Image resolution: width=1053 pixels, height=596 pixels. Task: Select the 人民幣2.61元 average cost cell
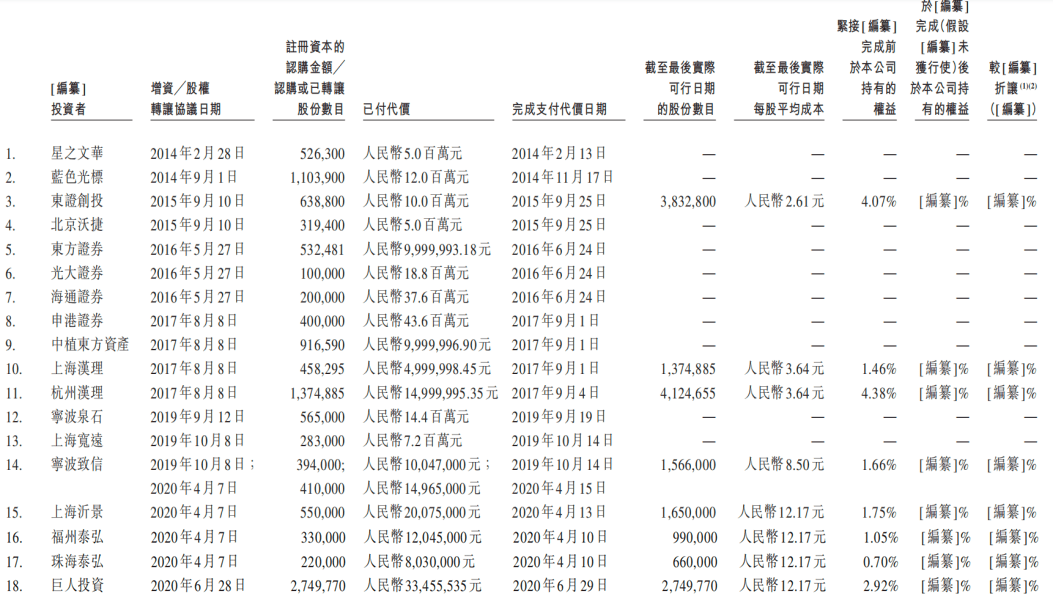pyautogui.click(x=784, y=201)
